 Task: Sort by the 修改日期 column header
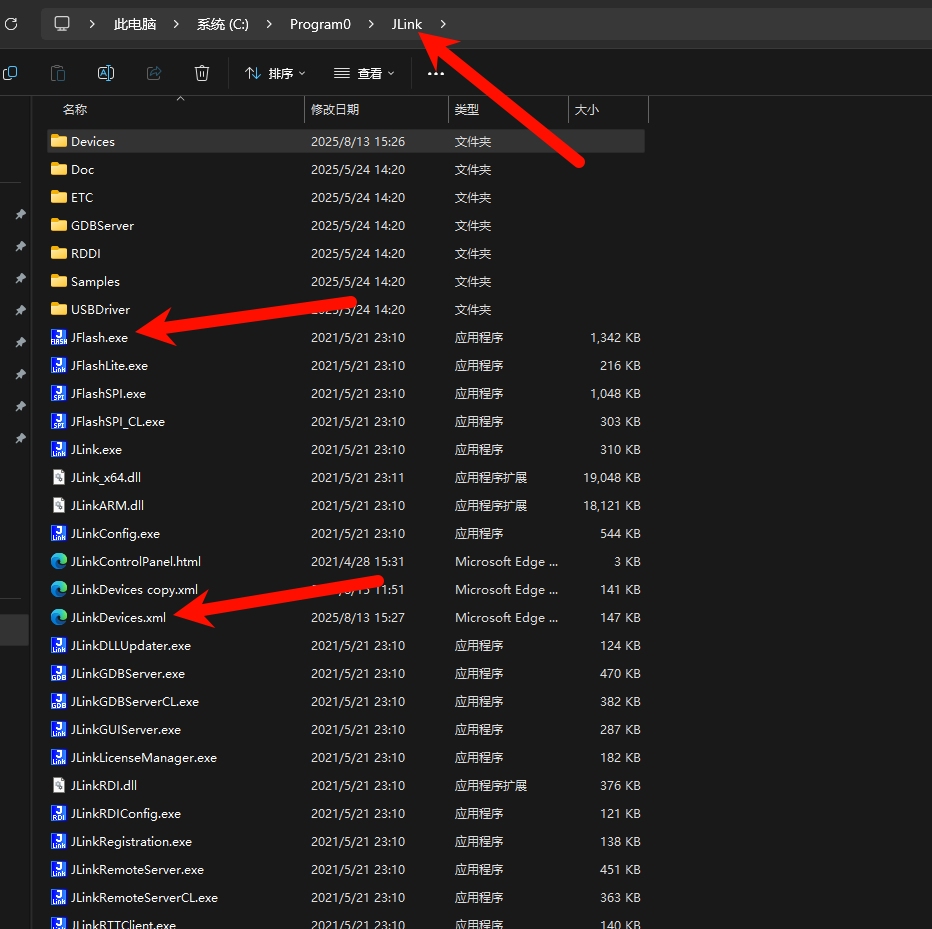(335, 109)
